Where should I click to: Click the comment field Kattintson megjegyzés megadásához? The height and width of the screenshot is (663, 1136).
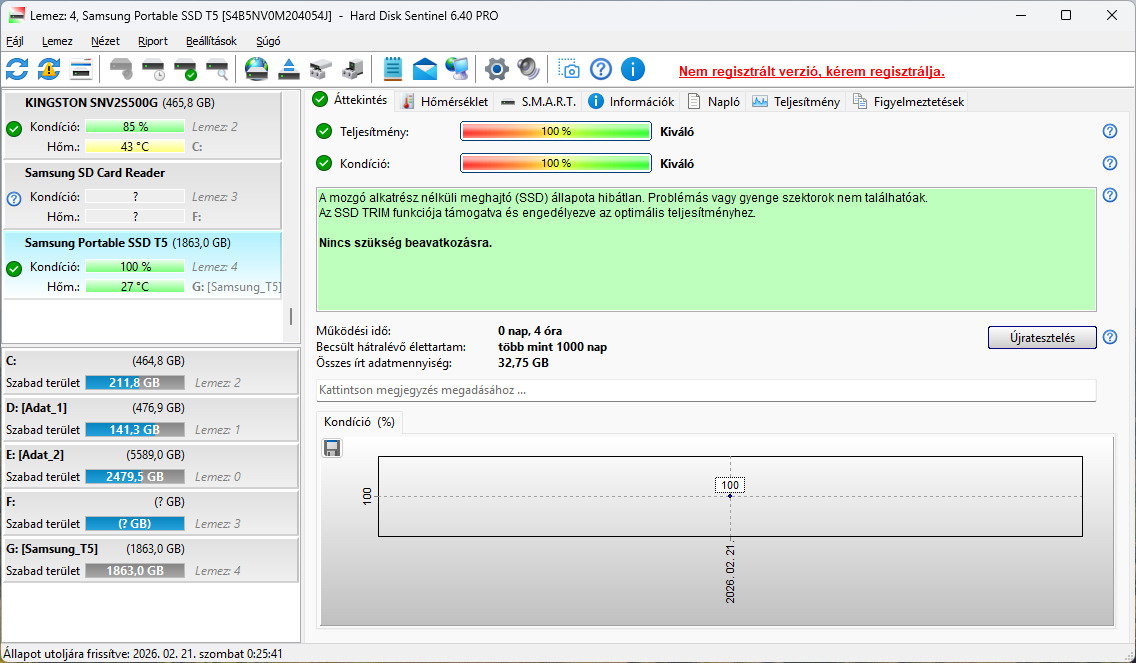click(x=706, y=390)
